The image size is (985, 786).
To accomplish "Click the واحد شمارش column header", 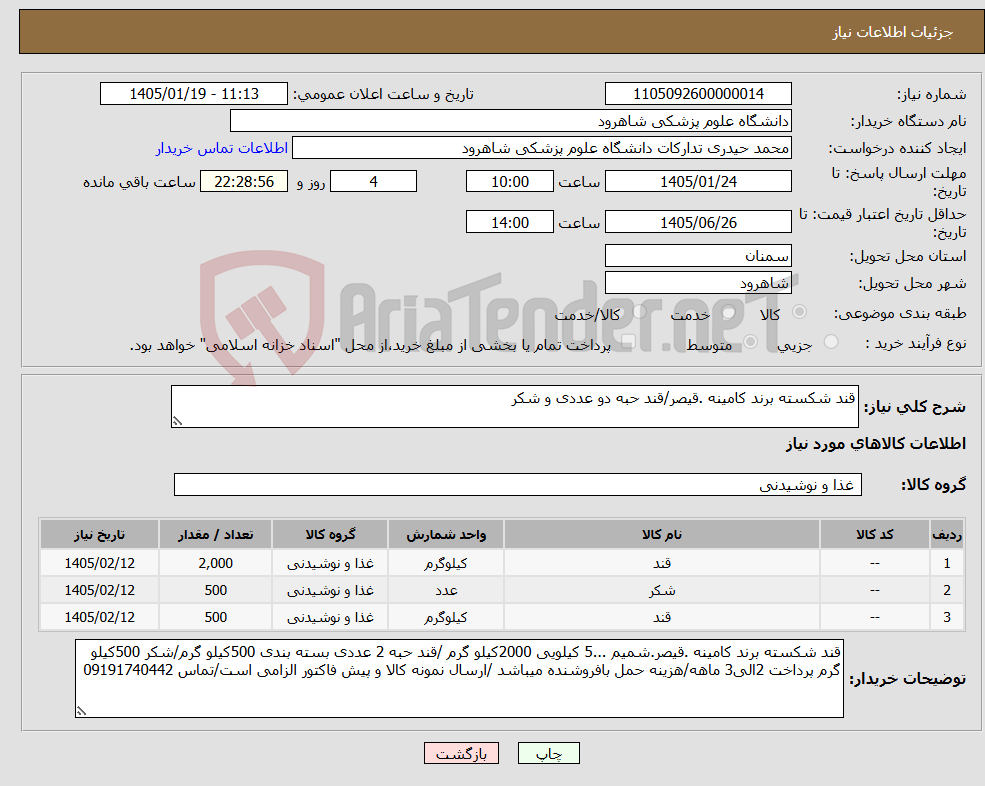I will [445, 534].
